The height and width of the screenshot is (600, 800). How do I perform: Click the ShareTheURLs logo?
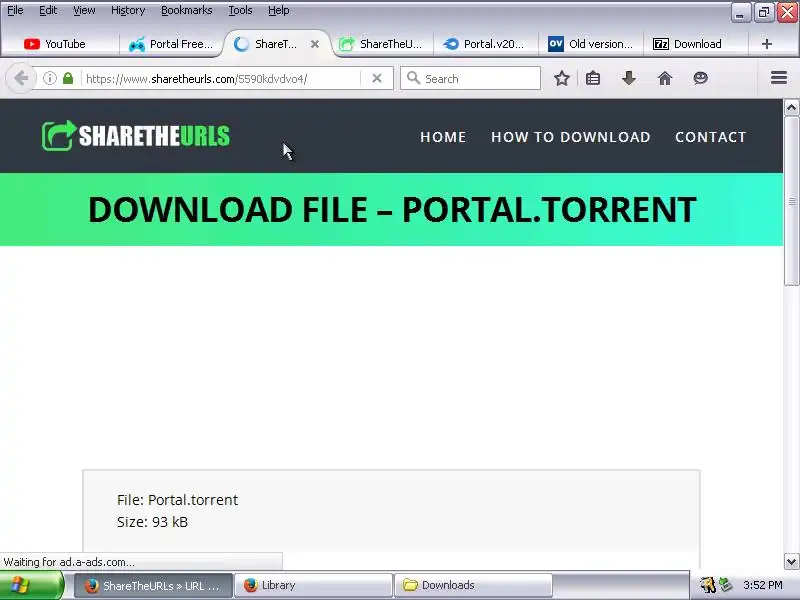(136, 136)
